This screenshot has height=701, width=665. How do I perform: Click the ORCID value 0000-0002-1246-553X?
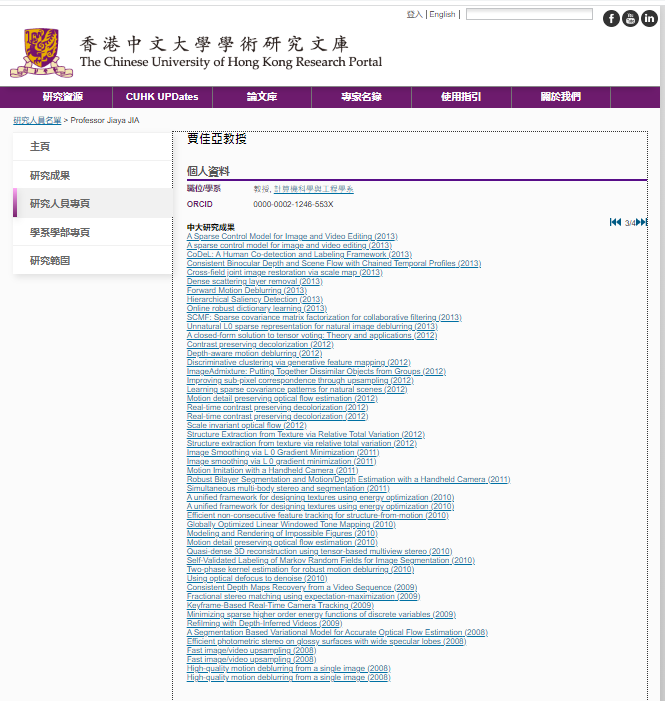[293, 204]
